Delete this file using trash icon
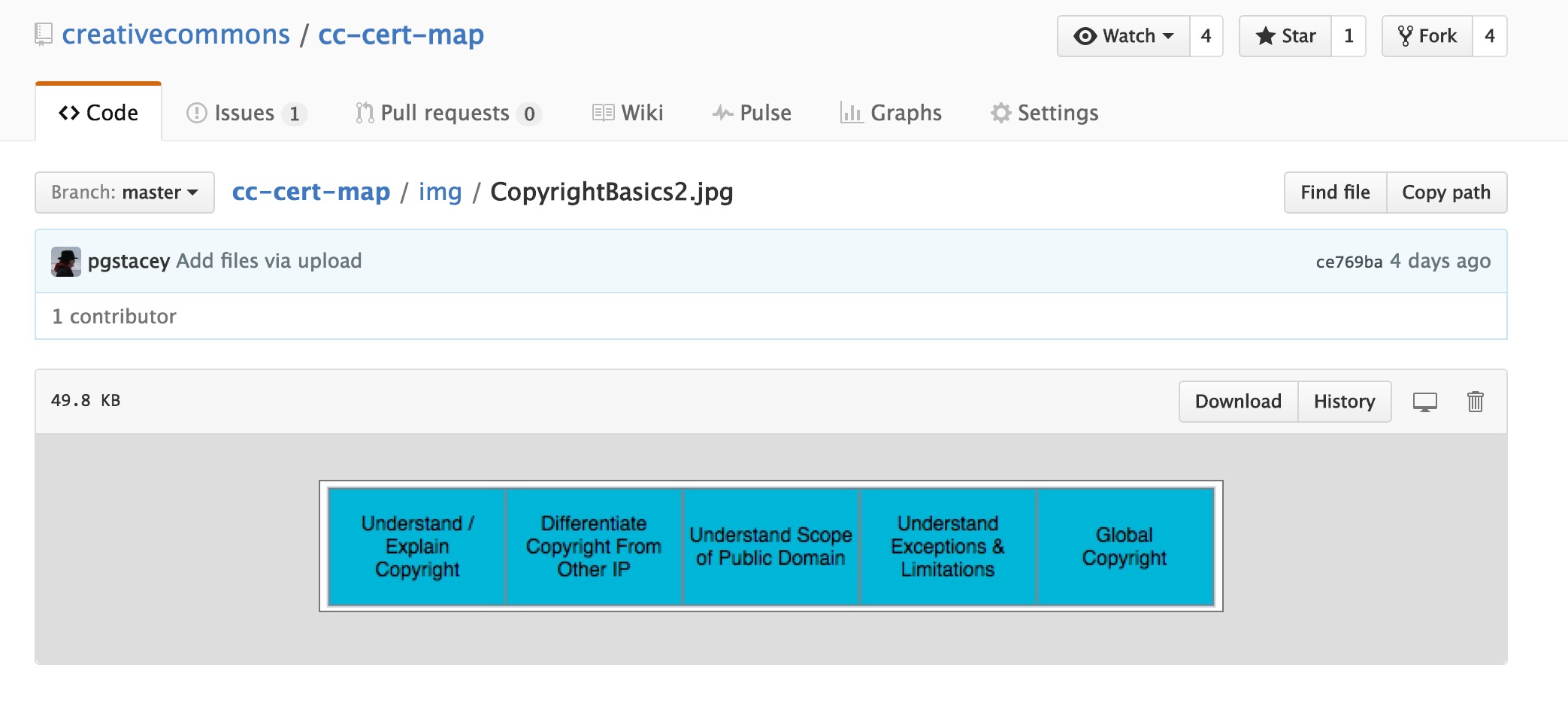 coord(1475,402)
